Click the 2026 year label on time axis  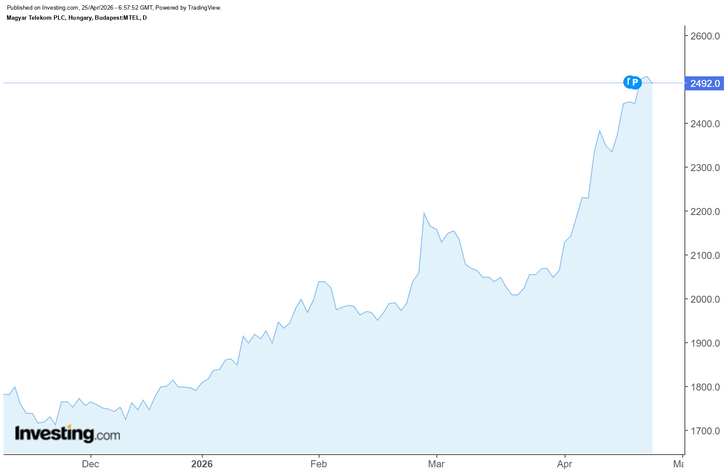click(202, 464)
